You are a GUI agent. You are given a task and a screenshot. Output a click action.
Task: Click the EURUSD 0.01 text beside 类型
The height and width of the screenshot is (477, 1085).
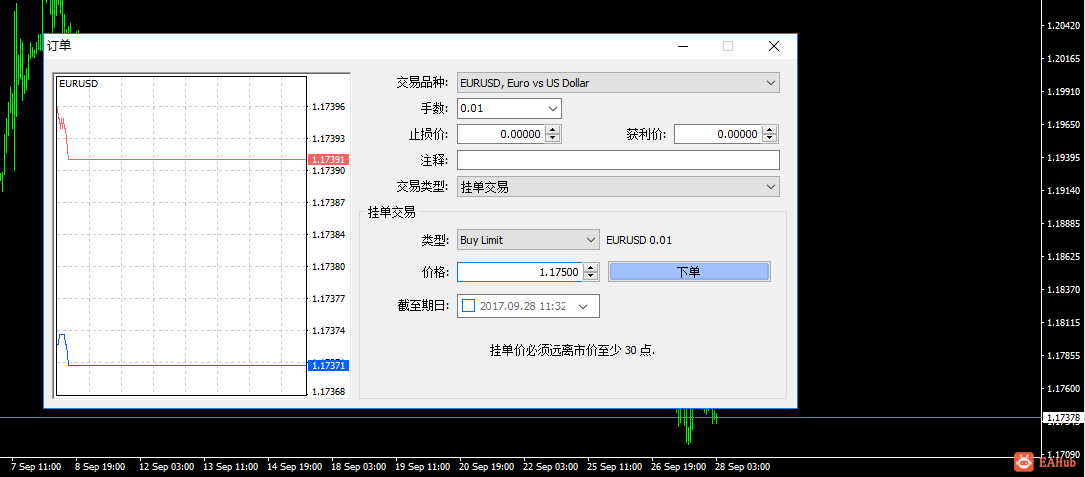coord(639,240)
